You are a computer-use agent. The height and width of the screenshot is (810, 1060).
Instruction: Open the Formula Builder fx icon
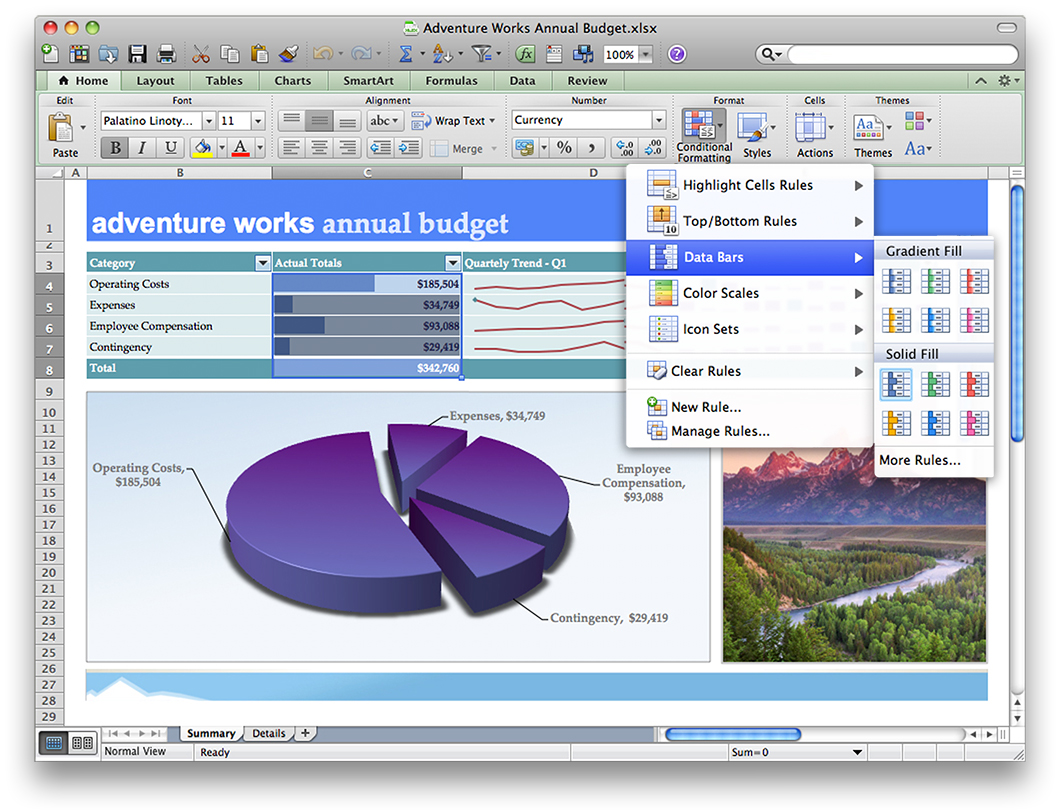pos(526,54)
